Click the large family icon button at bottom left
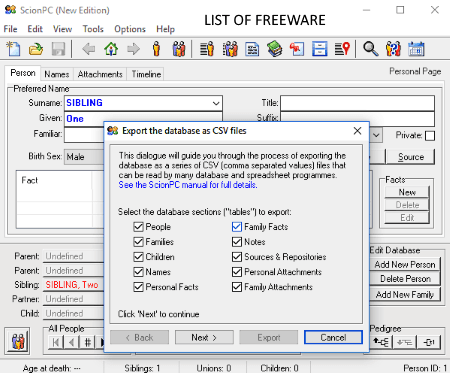450x373 pixels. 17,341
